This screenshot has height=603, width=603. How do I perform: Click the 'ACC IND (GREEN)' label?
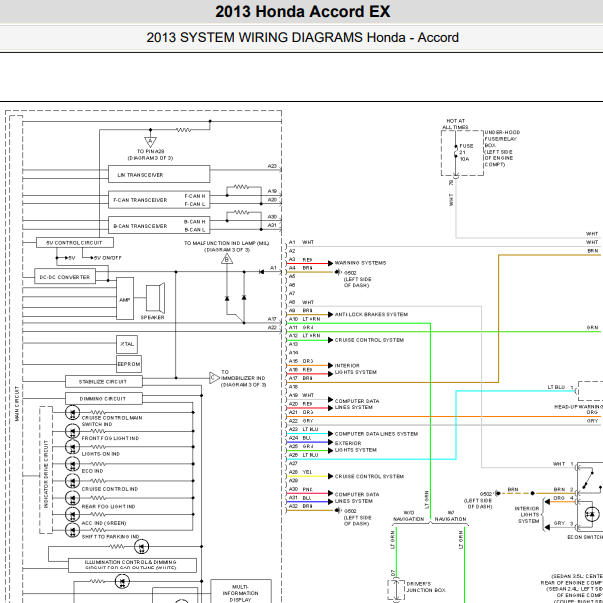click(104, 523)
